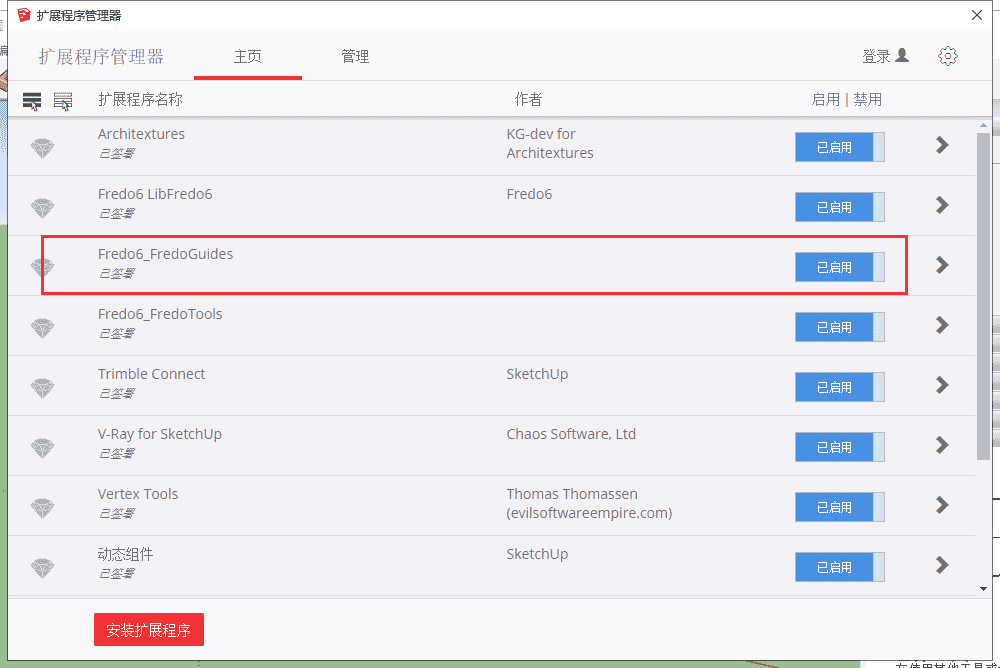The image size is (1000, 668).
Task: Click the diamond icon beside V-Ray for SketchUp
Action: 42,447
